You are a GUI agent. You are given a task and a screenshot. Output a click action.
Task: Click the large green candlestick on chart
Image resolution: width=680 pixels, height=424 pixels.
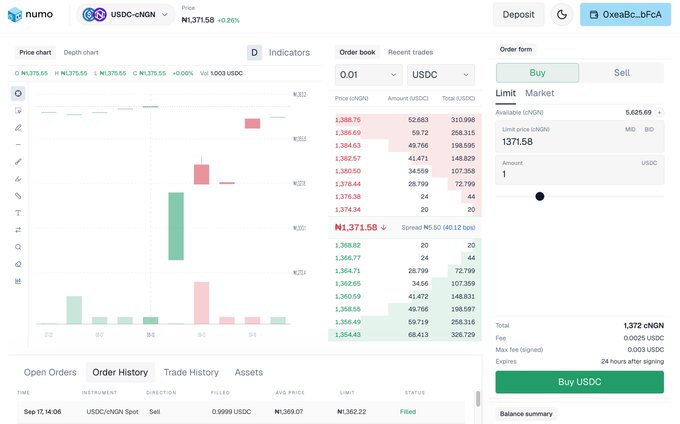[x=176, y=226]
